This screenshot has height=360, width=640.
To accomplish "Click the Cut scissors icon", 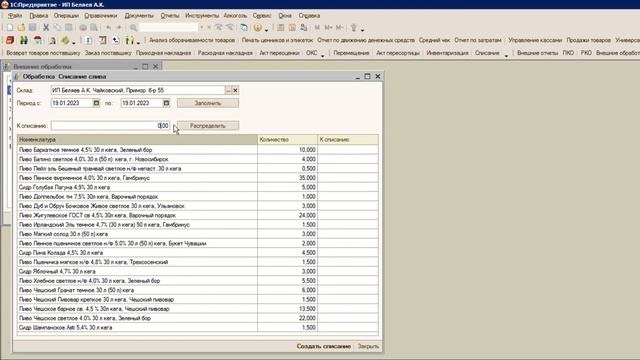I will coord(46,28).
